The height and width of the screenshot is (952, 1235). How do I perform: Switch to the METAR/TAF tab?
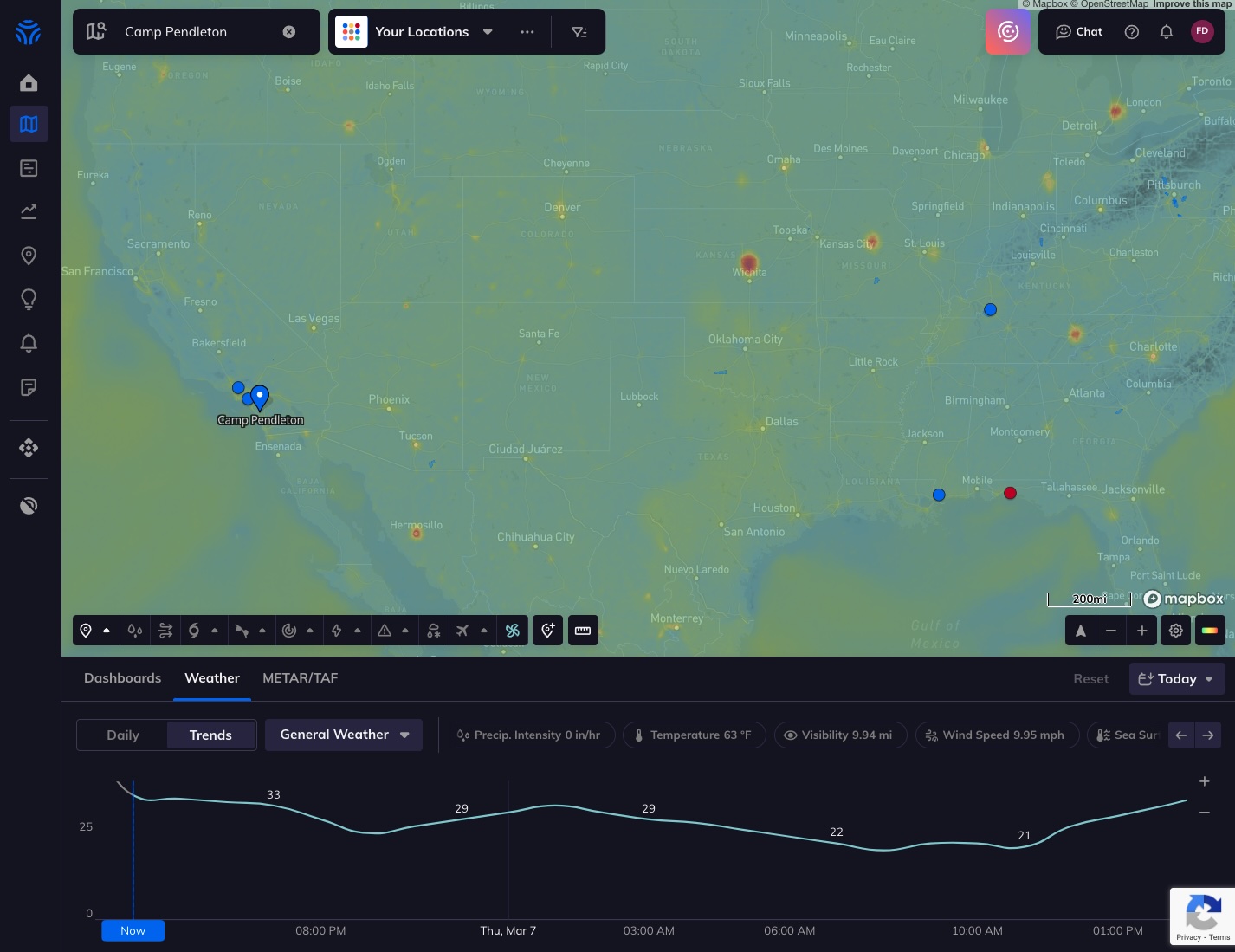point(301,678)
